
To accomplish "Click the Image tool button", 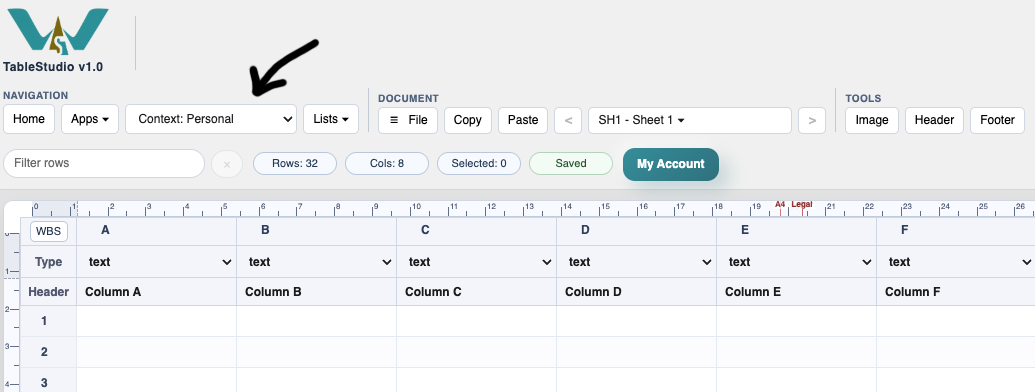I will pyautogui.click(x=872, y=120).
